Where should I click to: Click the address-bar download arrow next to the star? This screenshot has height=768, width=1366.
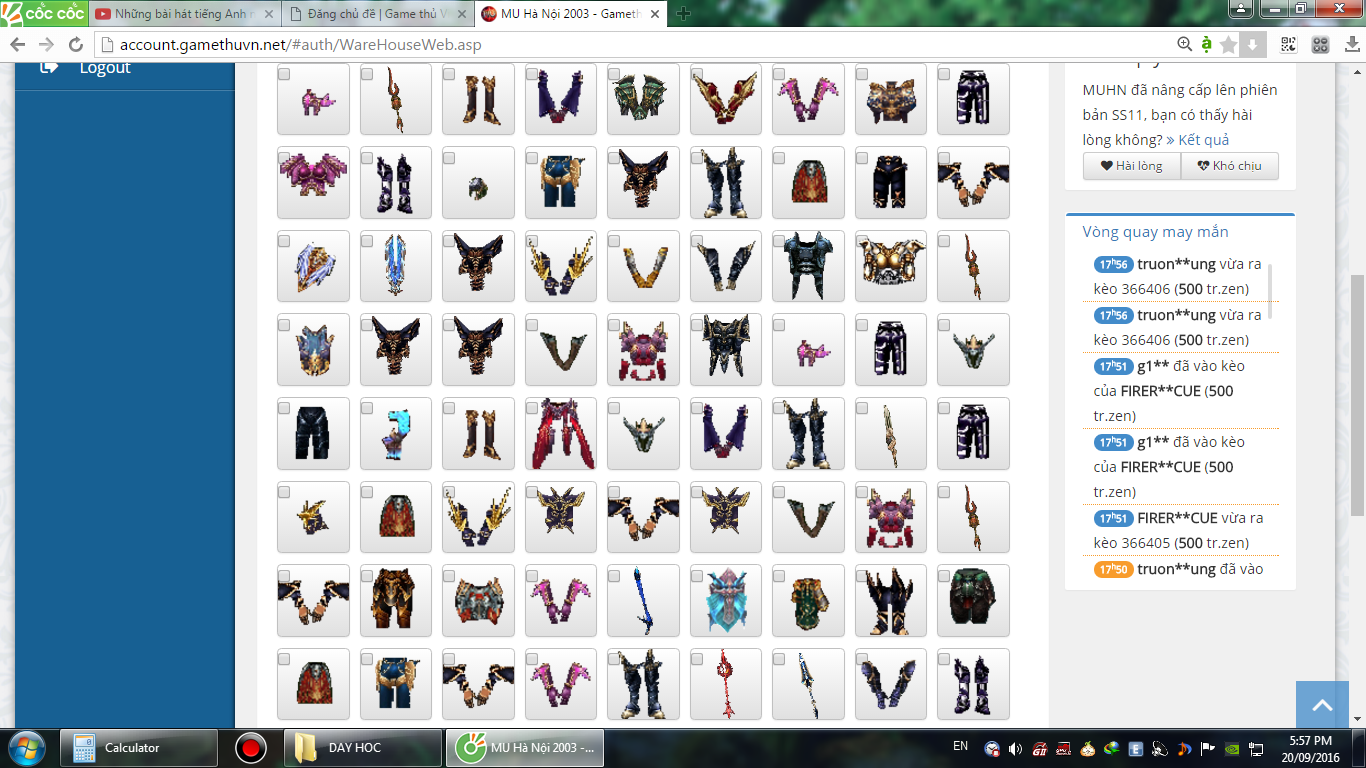point(1252,44)
